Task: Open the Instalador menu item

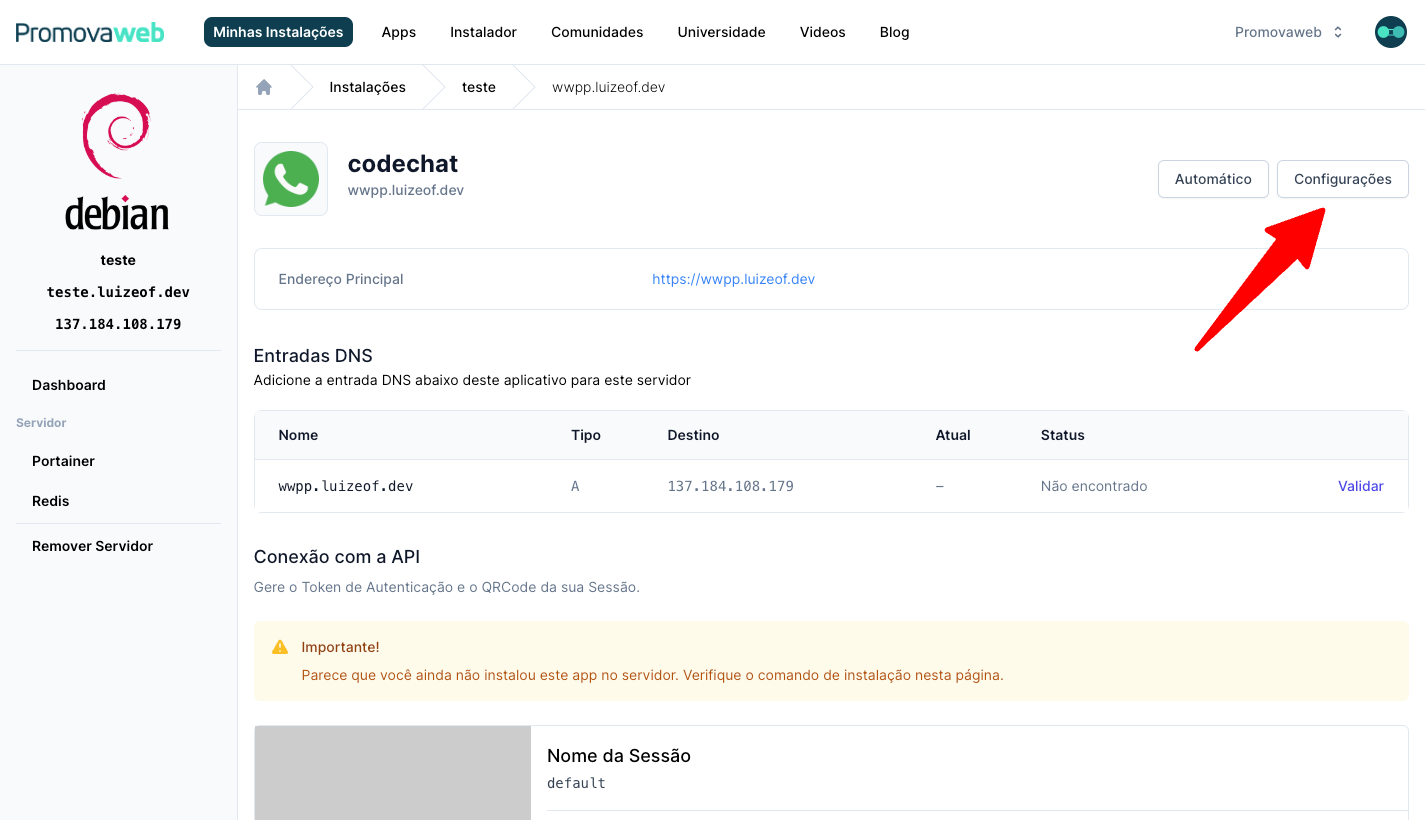Action: tap(483, 32)
